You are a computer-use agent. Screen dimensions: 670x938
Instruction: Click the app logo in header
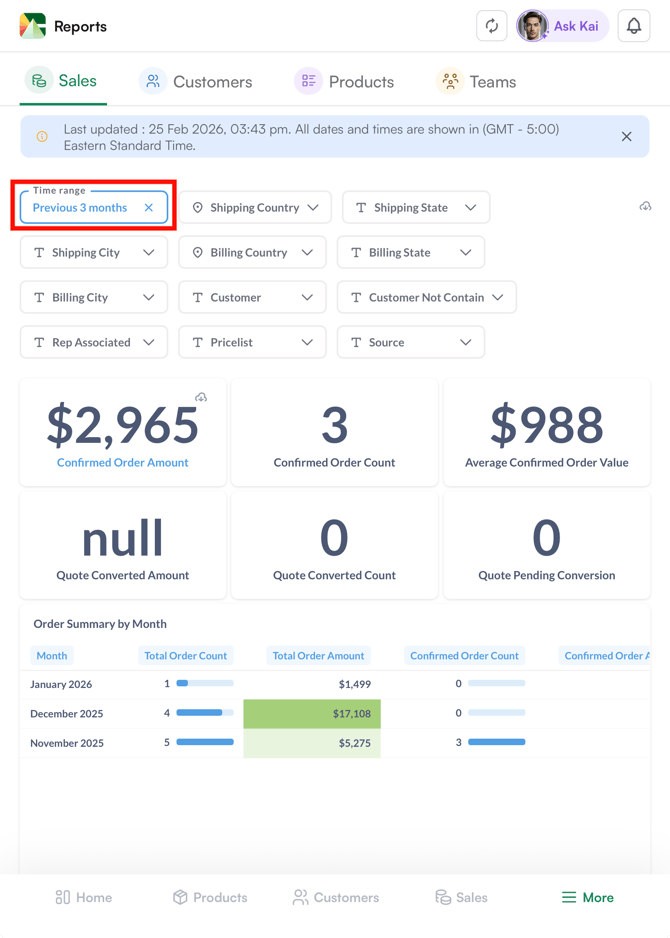[x=33, y=27]
